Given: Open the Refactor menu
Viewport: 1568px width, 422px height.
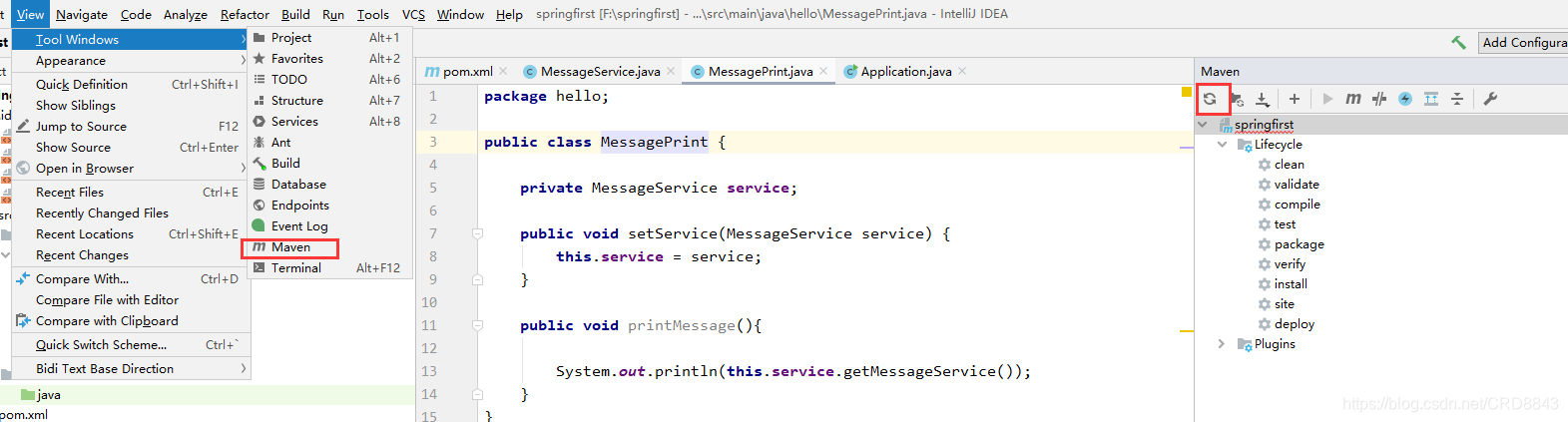Looking at the screenshot, I should (245, 14).
